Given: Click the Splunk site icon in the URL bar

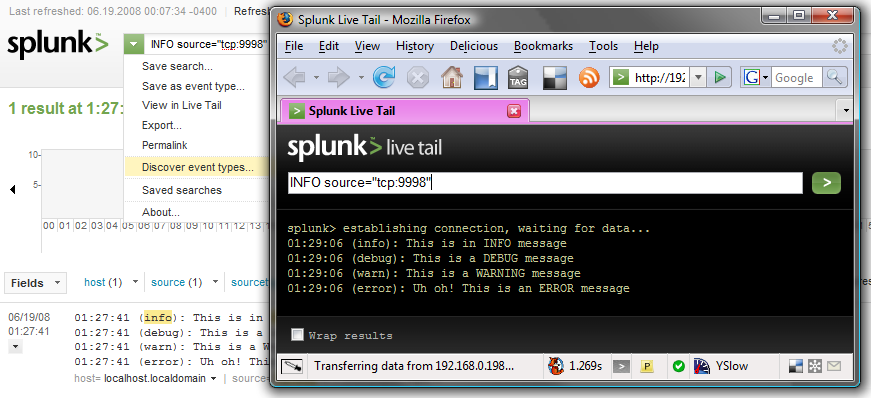Looking at the screenshot, I should tap(620, 77).
